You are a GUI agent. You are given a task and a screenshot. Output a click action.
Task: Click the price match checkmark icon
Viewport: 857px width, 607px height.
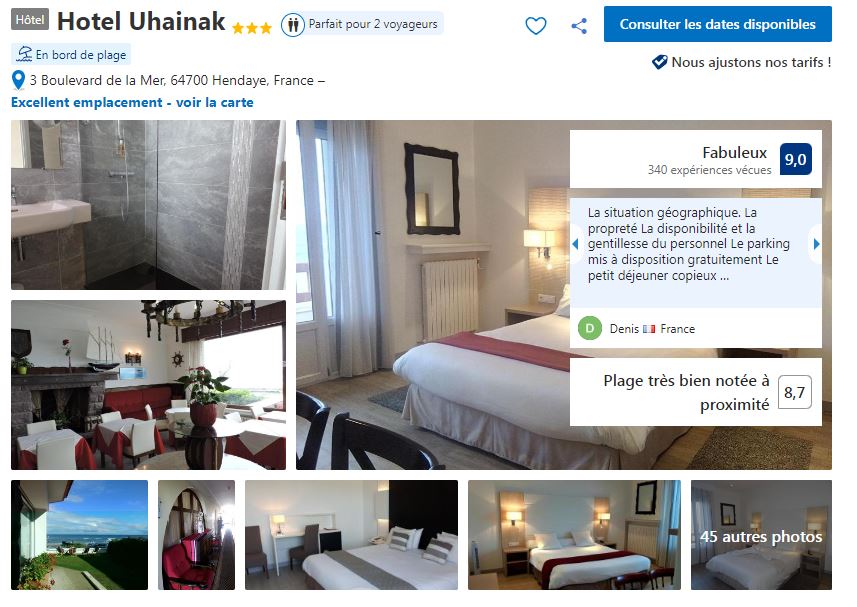(660, 62)
